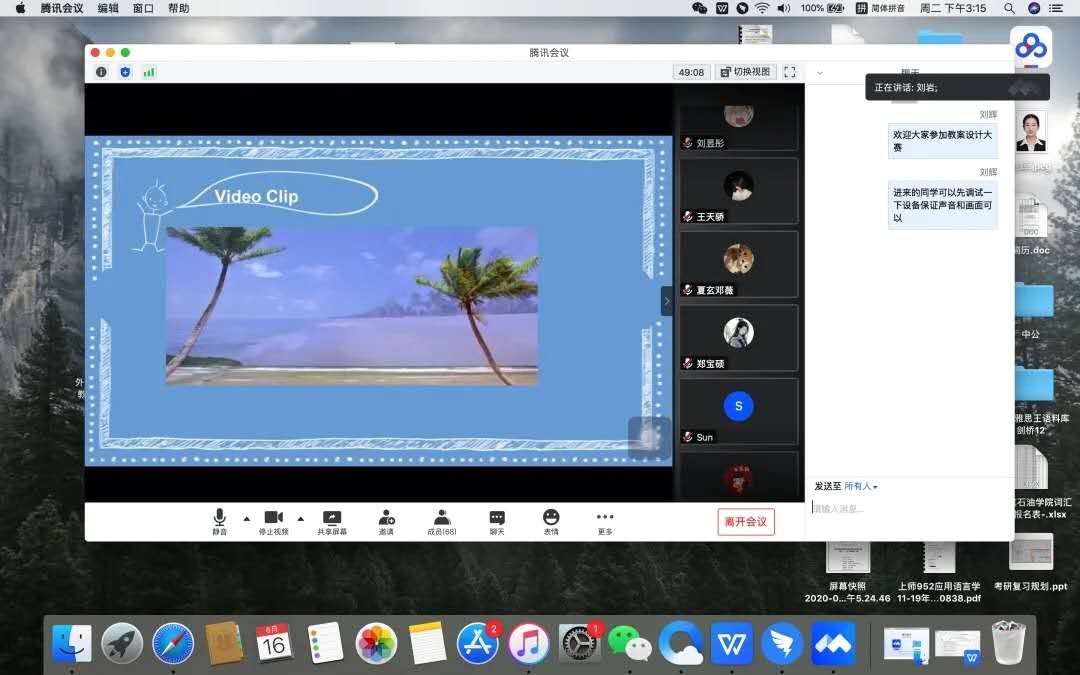Click the share screen icon
This screenshot has height=675, width=1080.
pyautogui.click(x=332, y=521)
